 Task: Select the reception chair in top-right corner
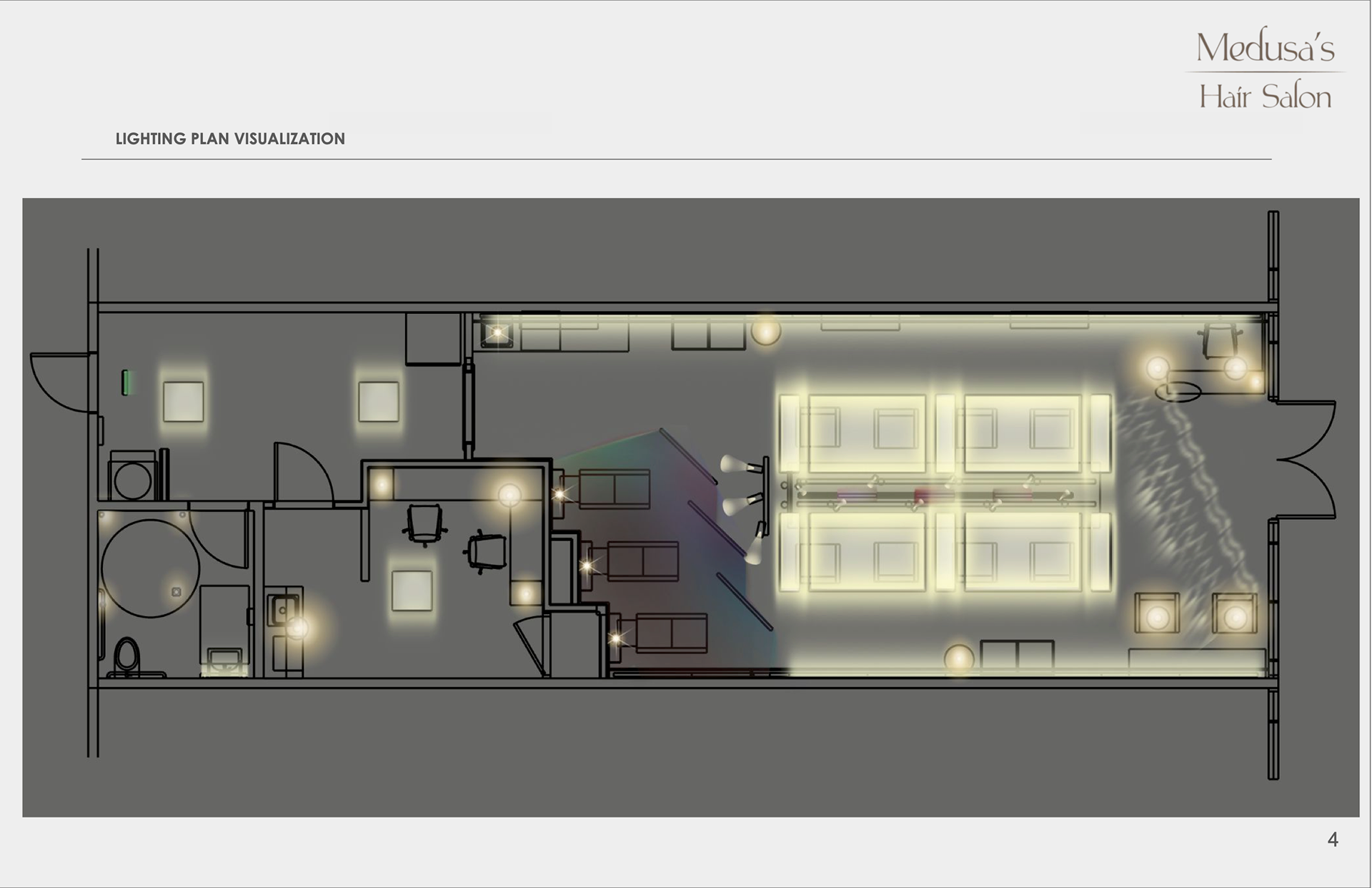click(1221, 340)
